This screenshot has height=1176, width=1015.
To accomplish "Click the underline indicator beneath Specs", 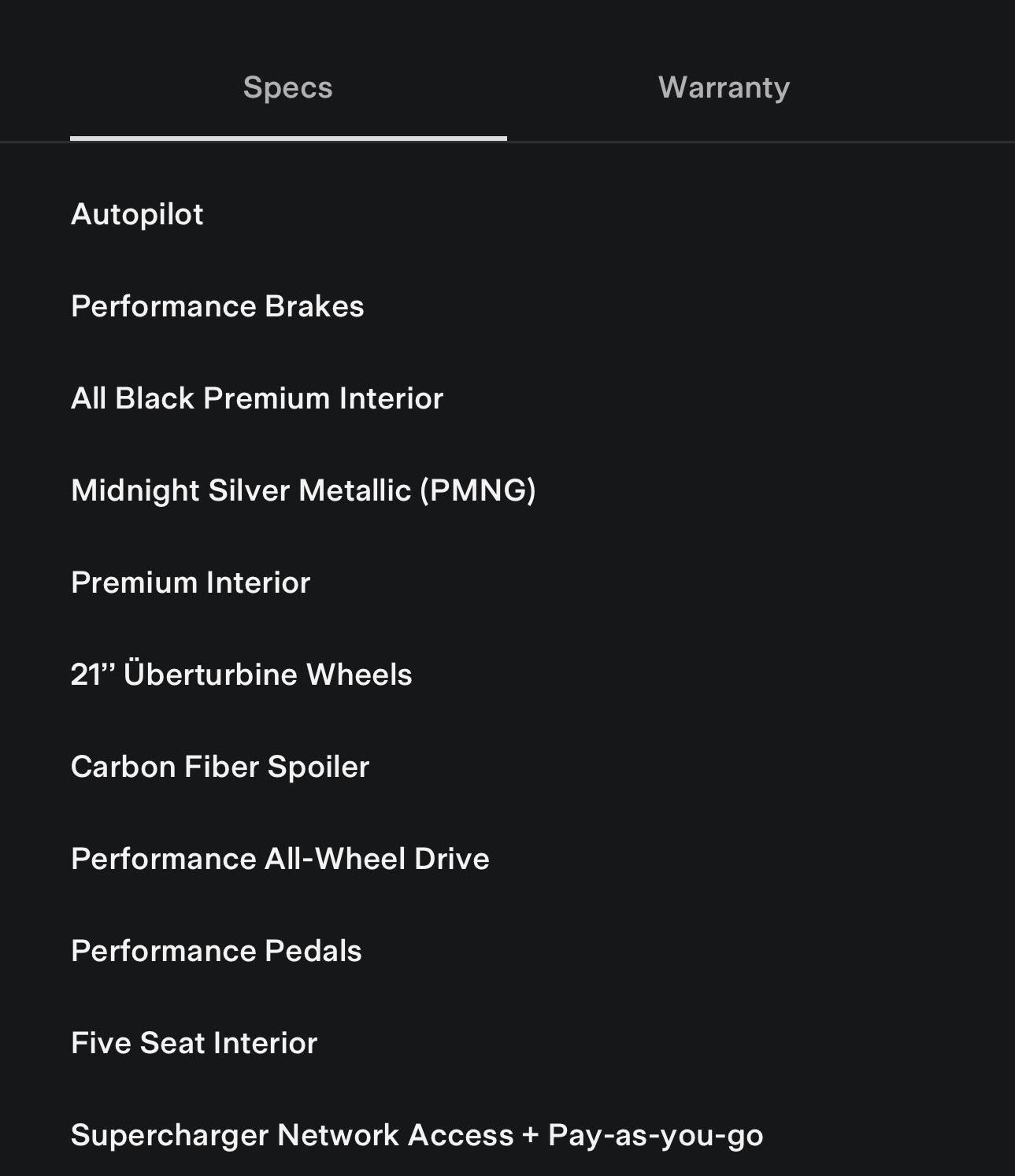I will (288, 139).
